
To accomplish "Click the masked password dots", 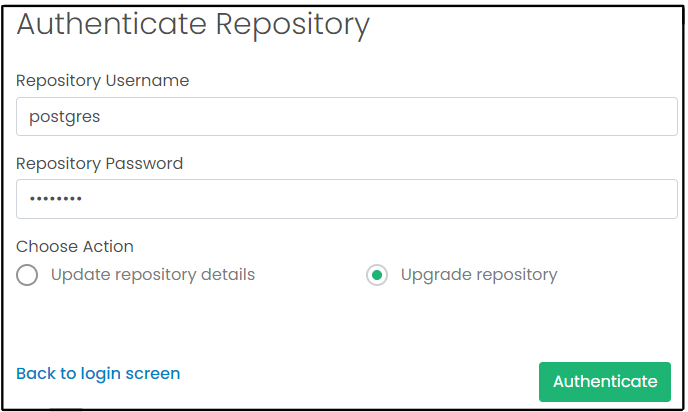I will pos(55,199).
